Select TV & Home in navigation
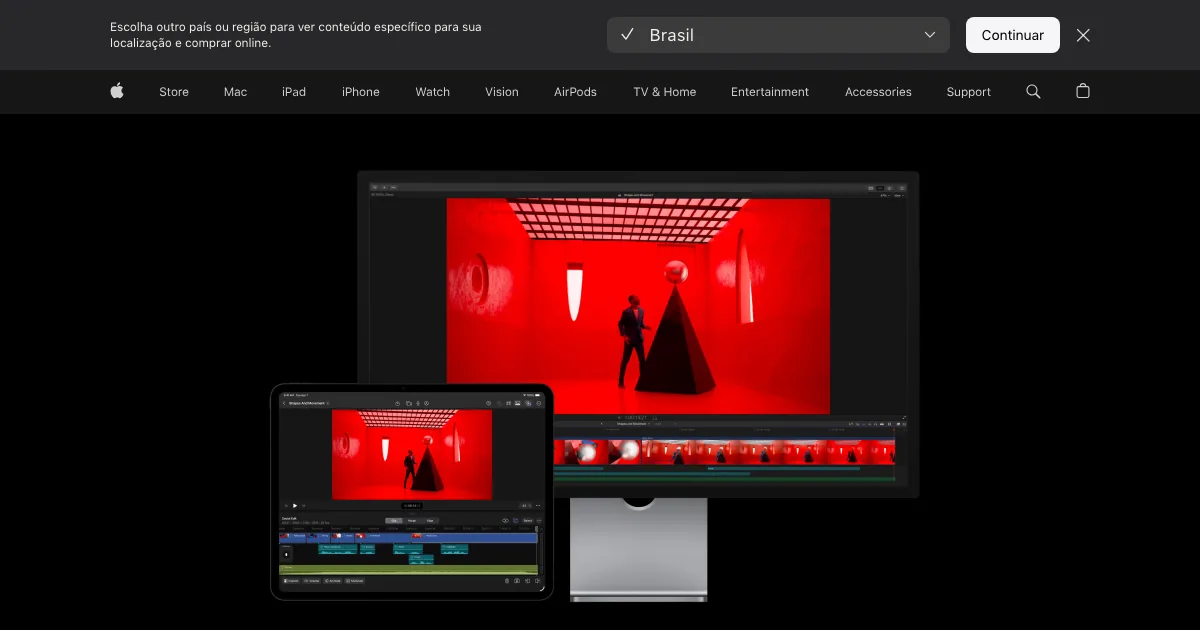1200x630 pixels. 664,91
